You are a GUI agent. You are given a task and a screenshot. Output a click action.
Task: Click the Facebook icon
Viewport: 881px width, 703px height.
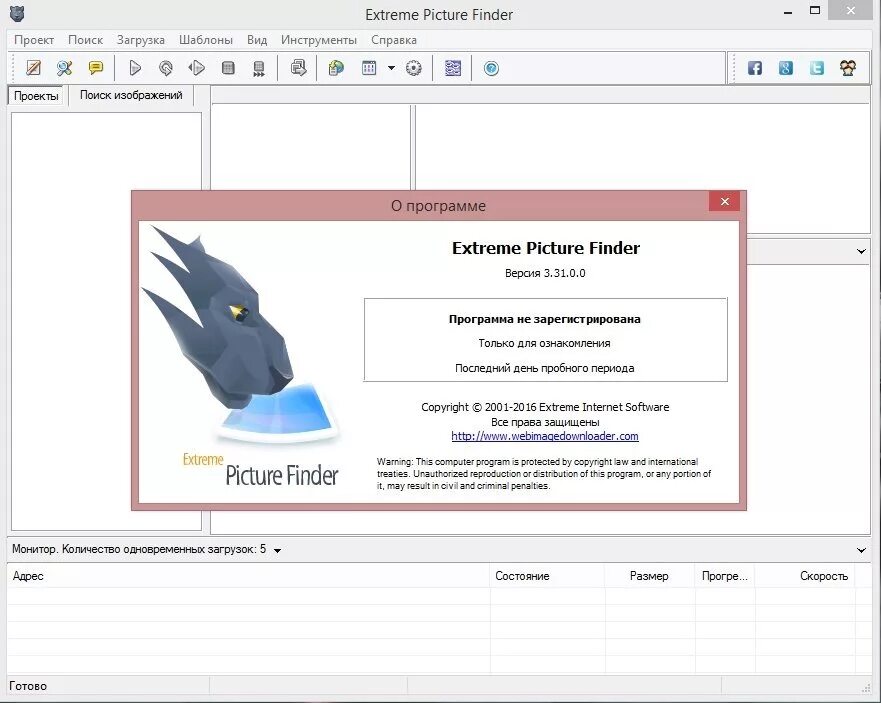point(755,69)
